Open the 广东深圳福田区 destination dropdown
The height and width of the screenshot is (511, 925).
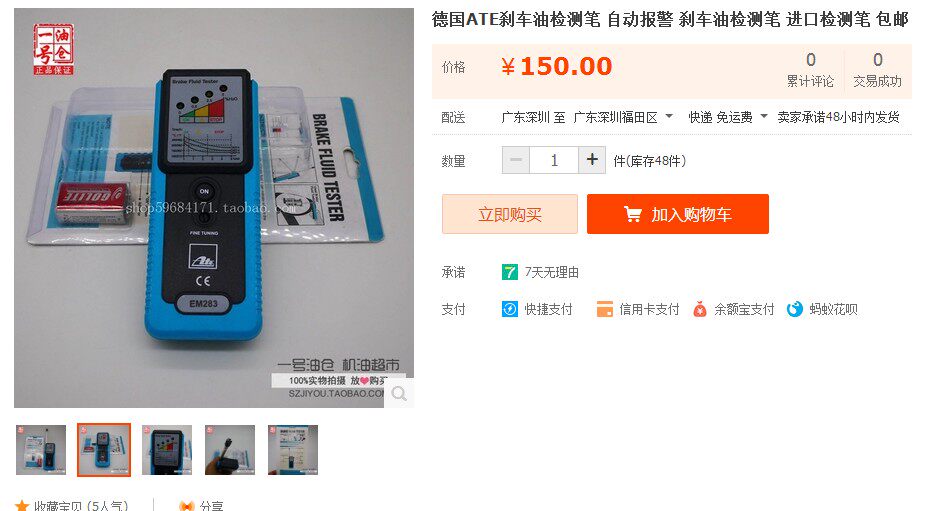623,117
